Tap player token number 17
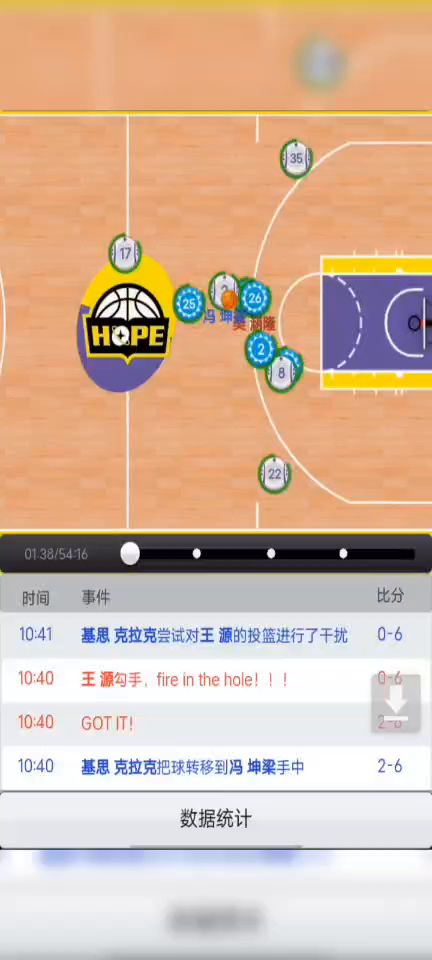The height and width of the screenshot is (960, 432). [x=125, y=253]
